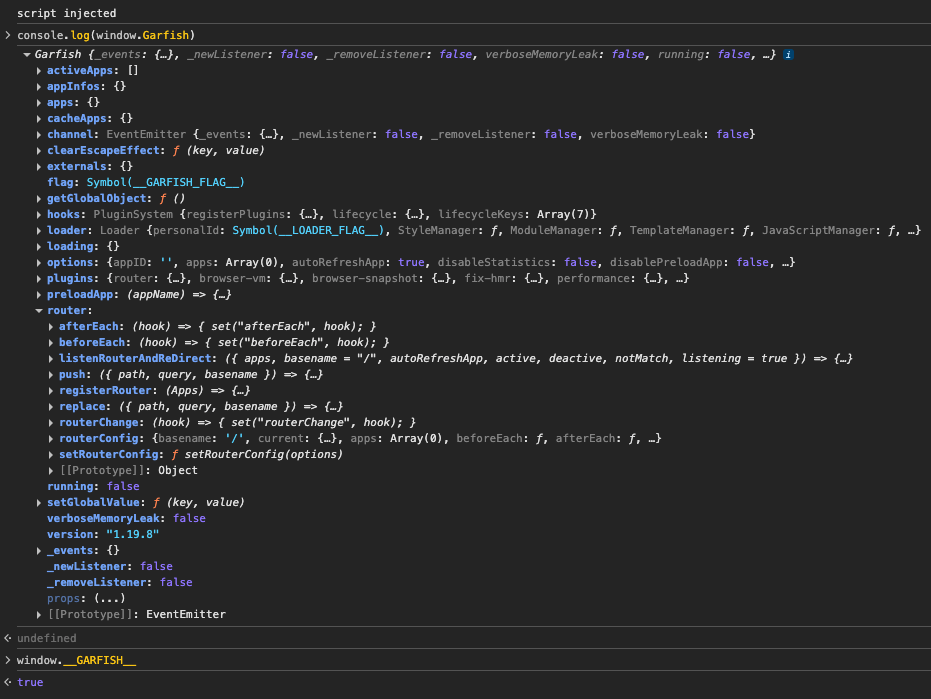Expand the routerConfig entry

[51, 439]
